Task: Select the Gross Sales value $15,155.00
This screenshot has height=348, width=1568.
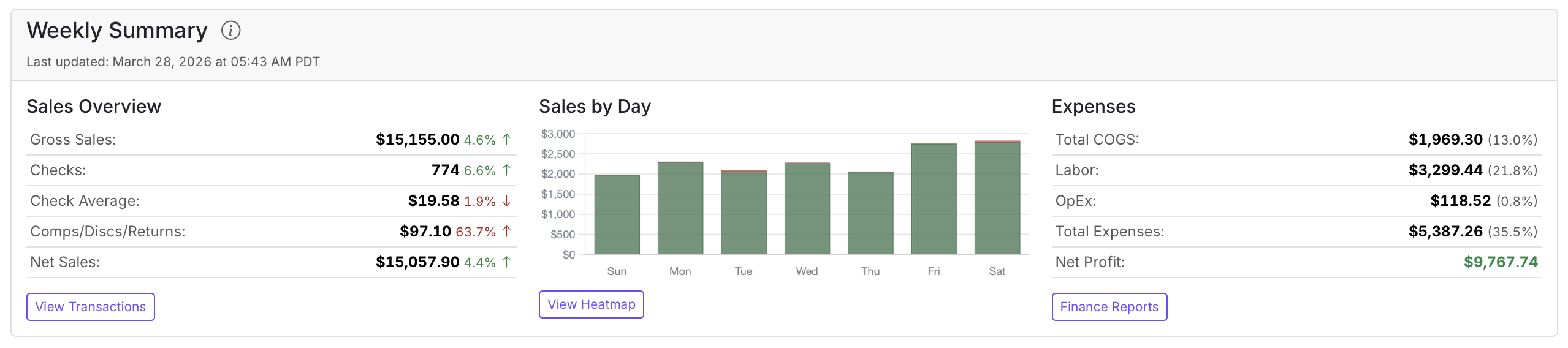Action: [417, 140]
